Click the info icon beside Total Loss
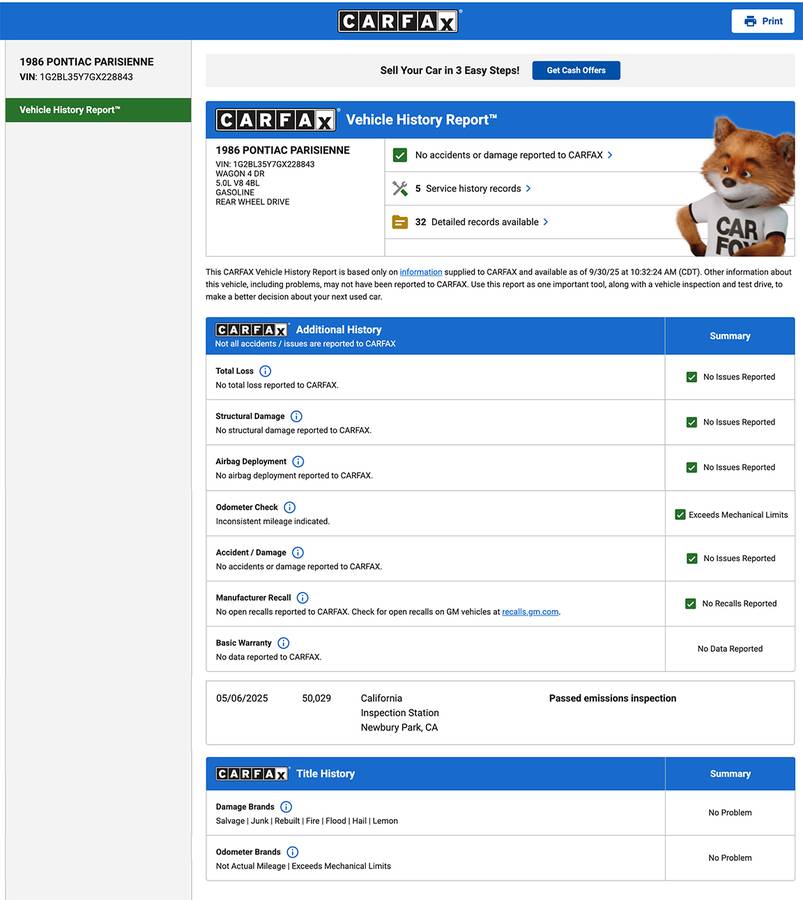Image resolution: width=803 pixels, height=900 pixels. pos(265,371)
